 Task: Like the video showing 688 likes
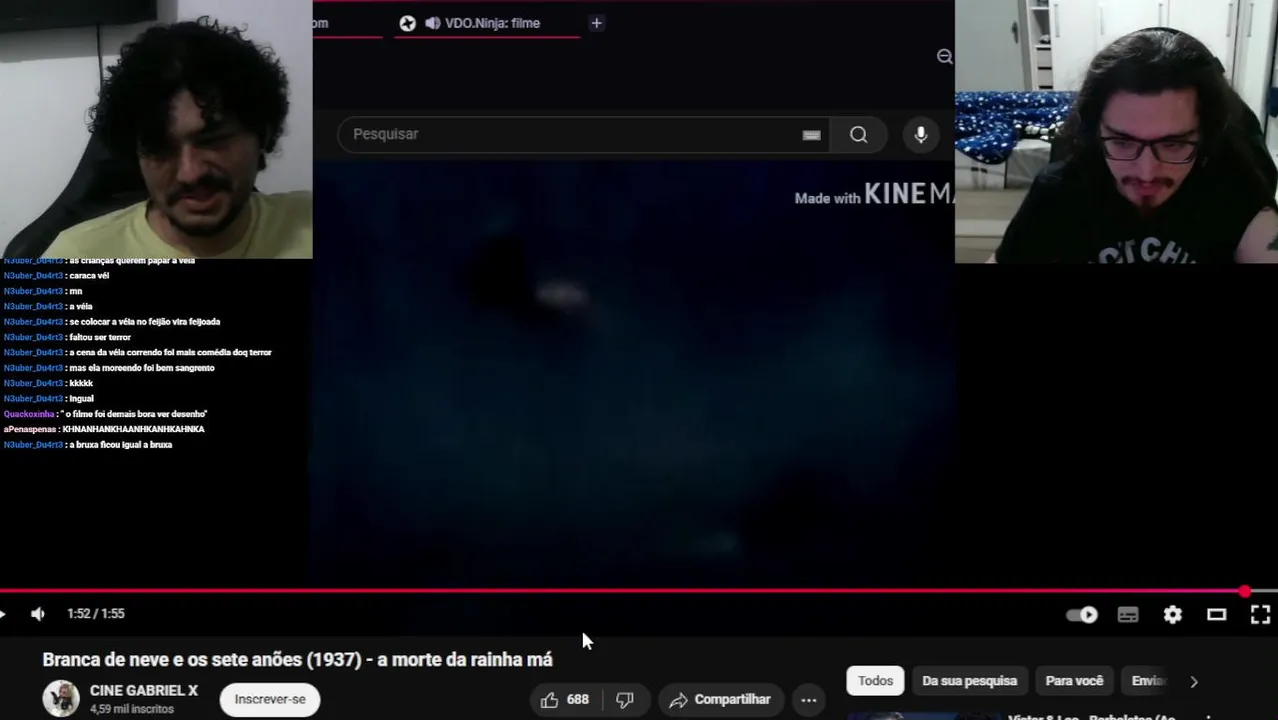564,700
